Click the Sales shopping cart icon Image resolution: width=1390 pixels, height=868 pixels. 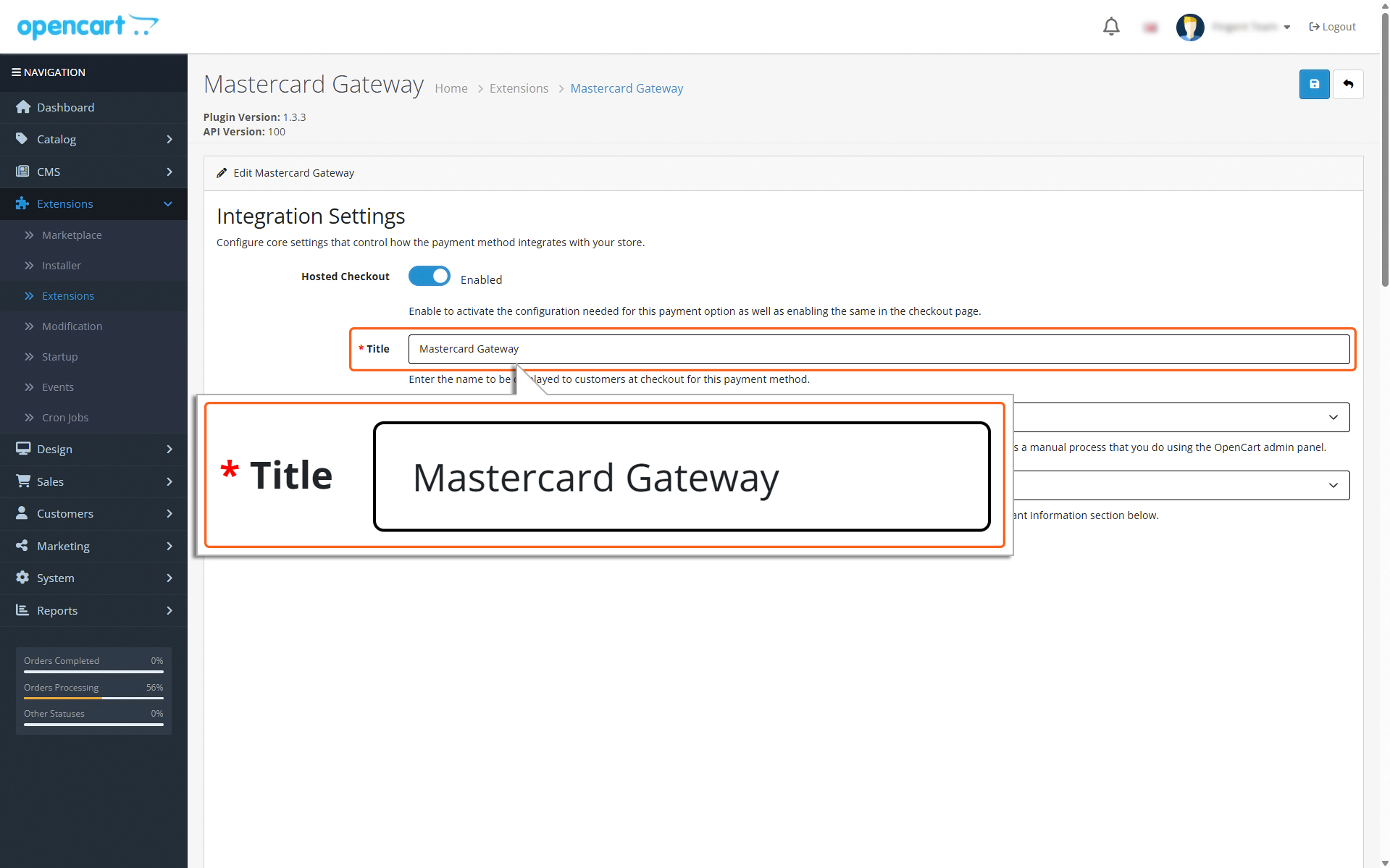23,481
